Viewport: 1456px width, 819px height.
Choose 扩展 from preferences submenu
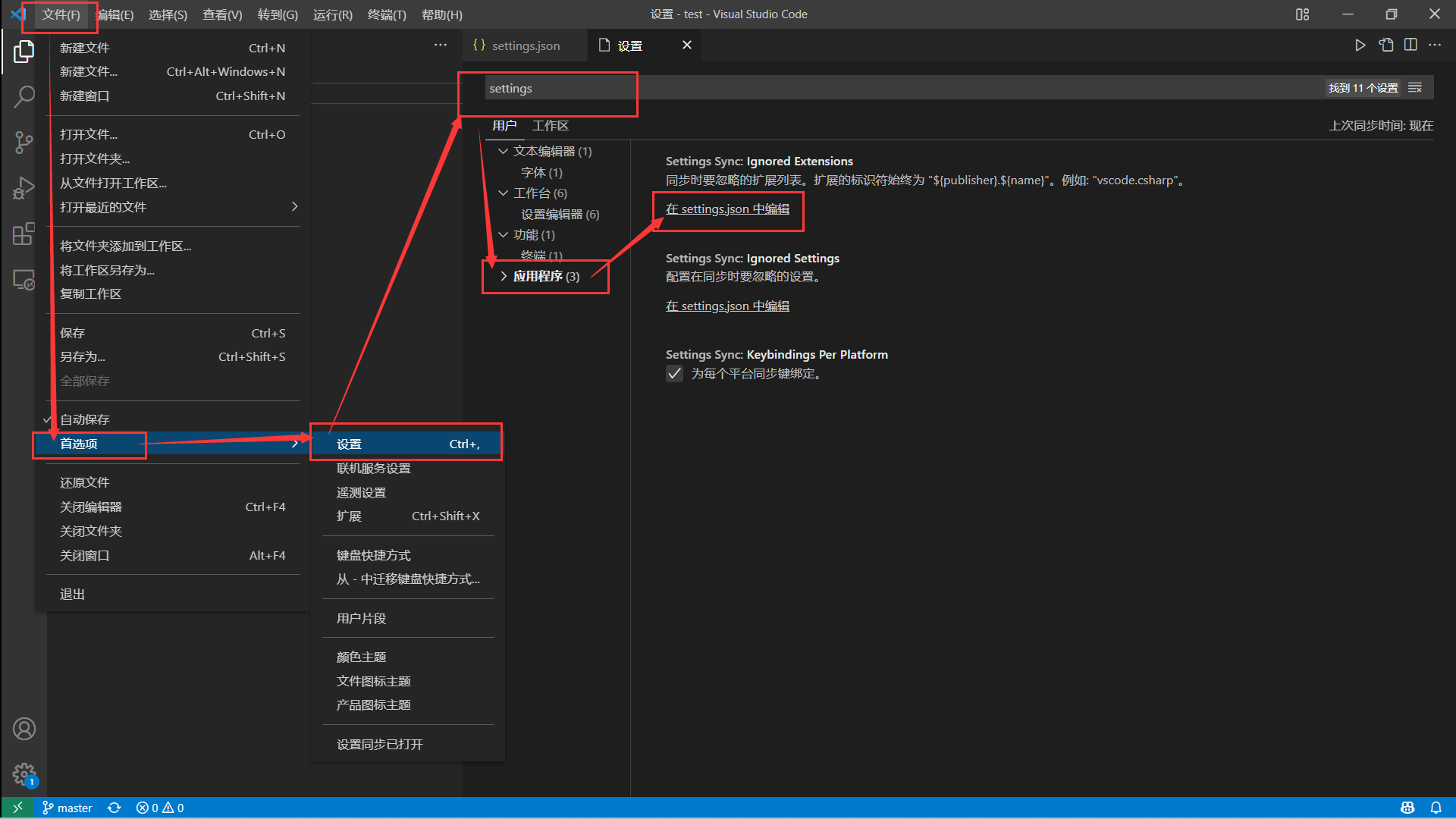coord(408,516)
